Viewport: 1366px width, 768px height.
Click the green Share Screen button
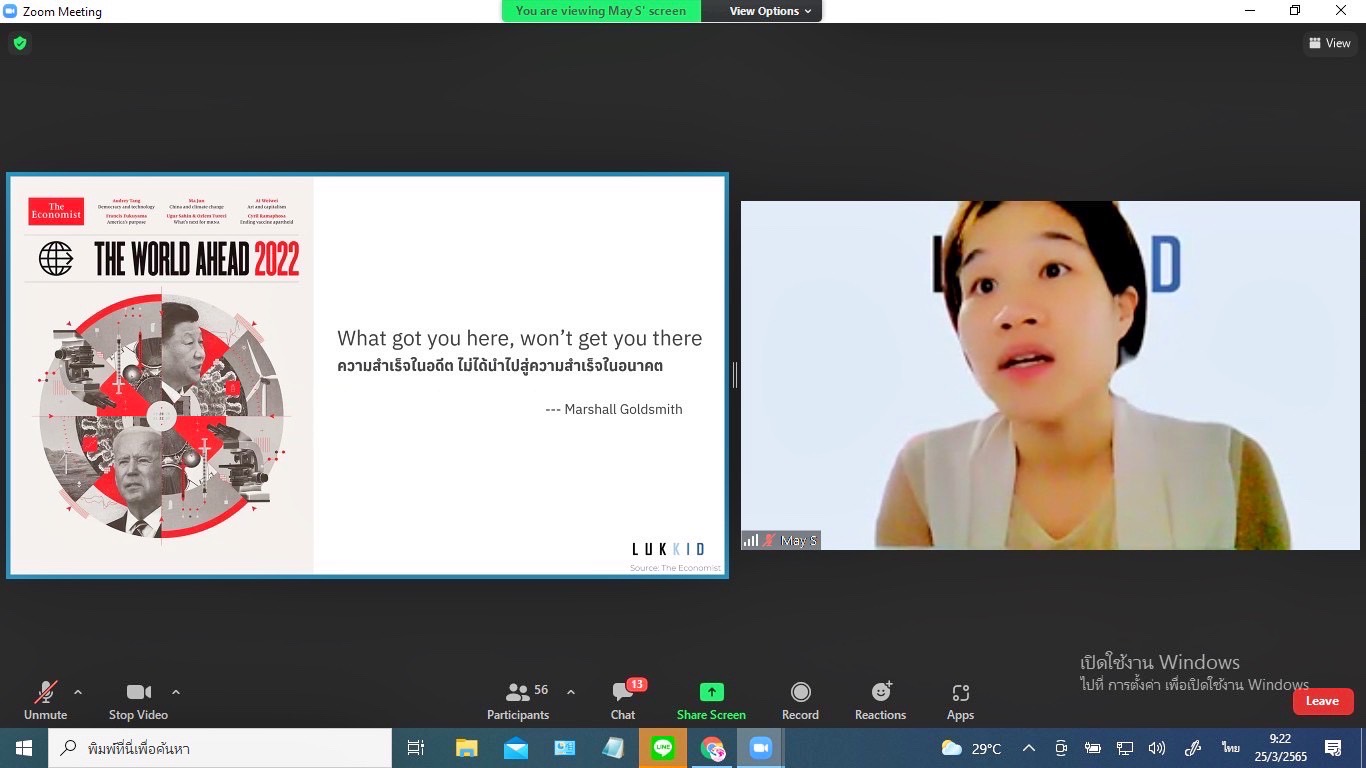711,700
